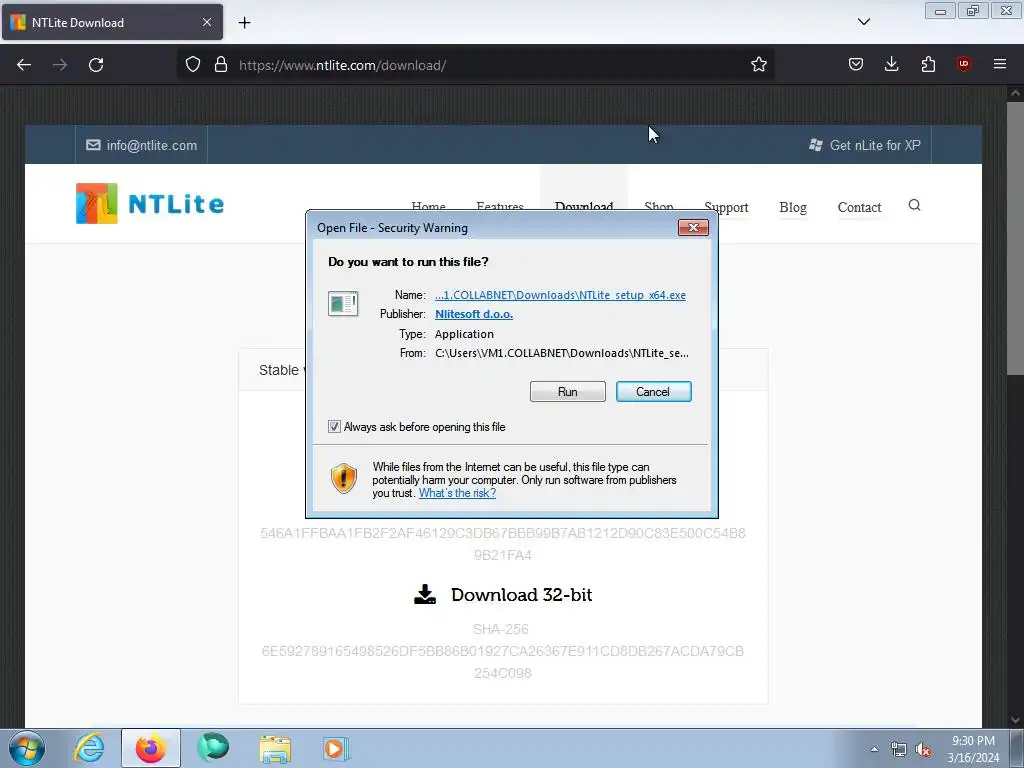Reload the page with the refresh icon
The height and width of the screenshot is (768, 1024).
[96, 65]
